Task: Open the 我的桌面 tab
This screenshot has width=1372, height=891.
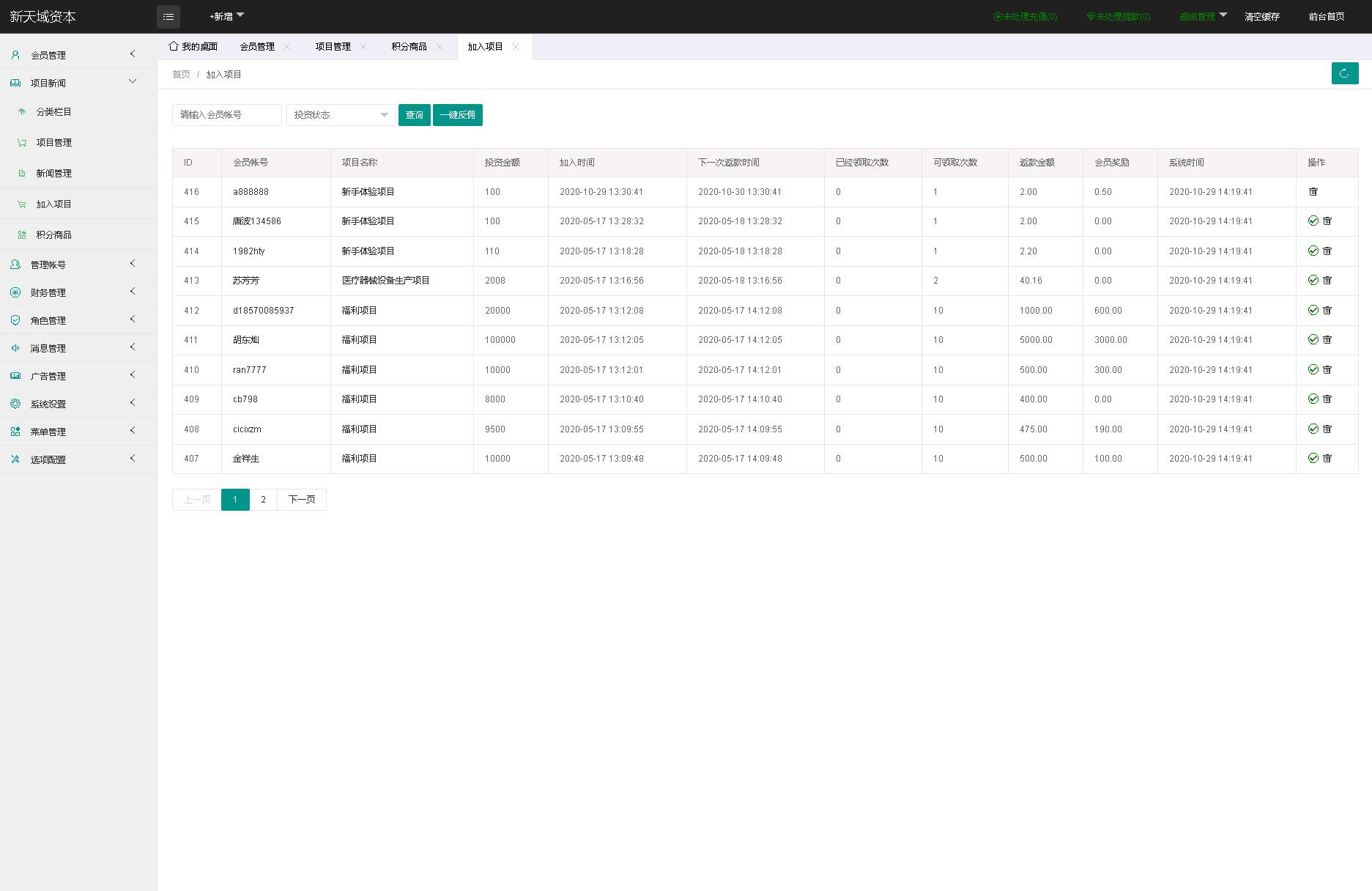Action: (193, 47)
